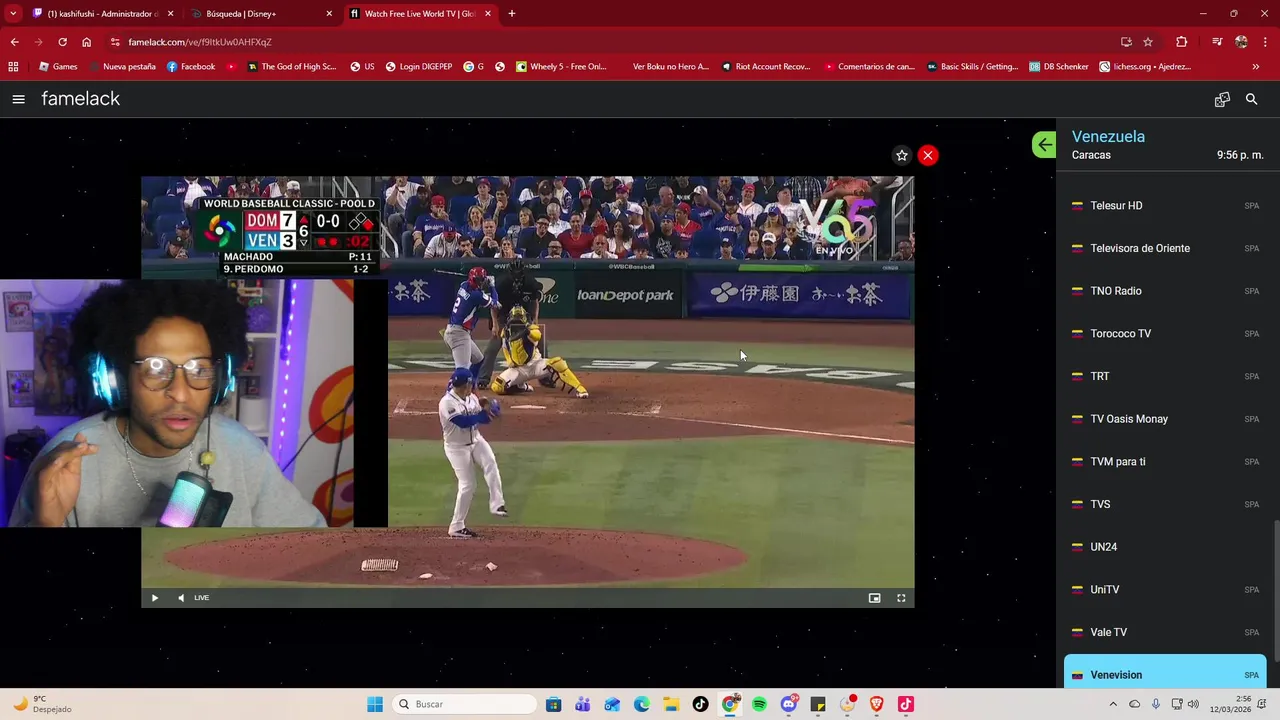Screen dimensions: 1280x720
Task: Open the Chrome apps grid shortcut
Action: [13, 67]
